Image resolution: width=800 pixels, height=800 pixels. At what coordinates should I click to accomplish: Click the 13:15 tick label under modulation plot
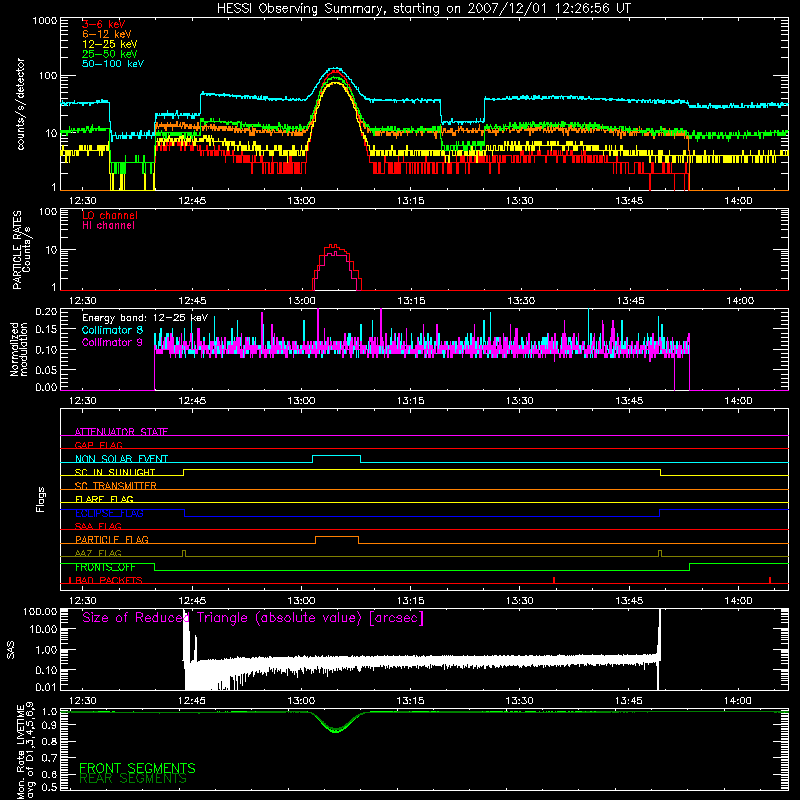pos(411,401)
